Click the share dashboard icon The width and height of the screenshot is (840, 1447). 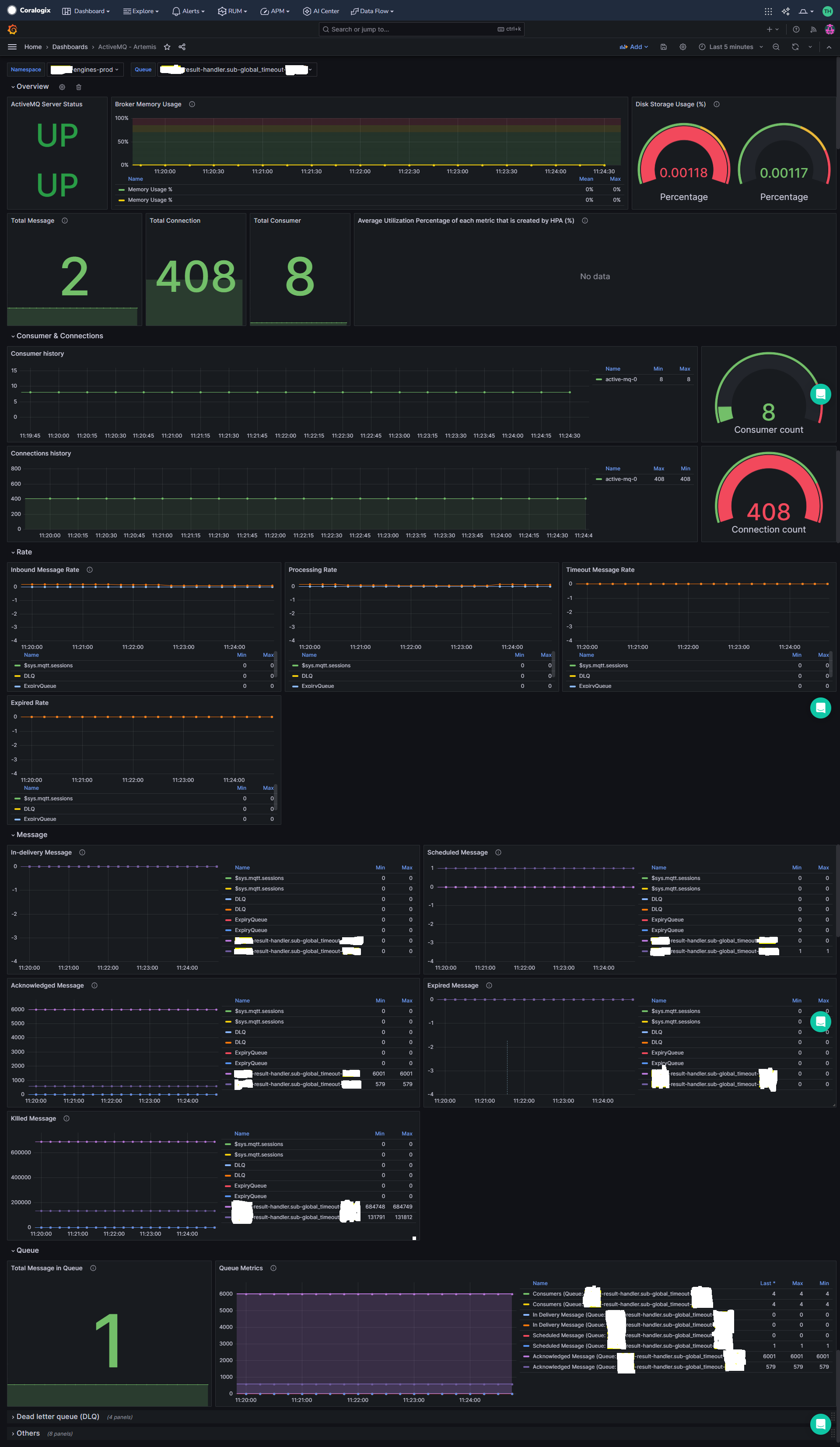pyautogui.click(x=182, y=47)
